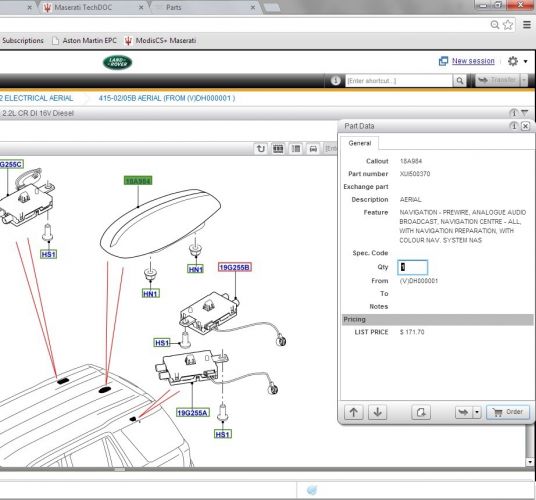The image size is (536, 500).
Task: Click the shortcut search magnifier button
Action: 459,81
